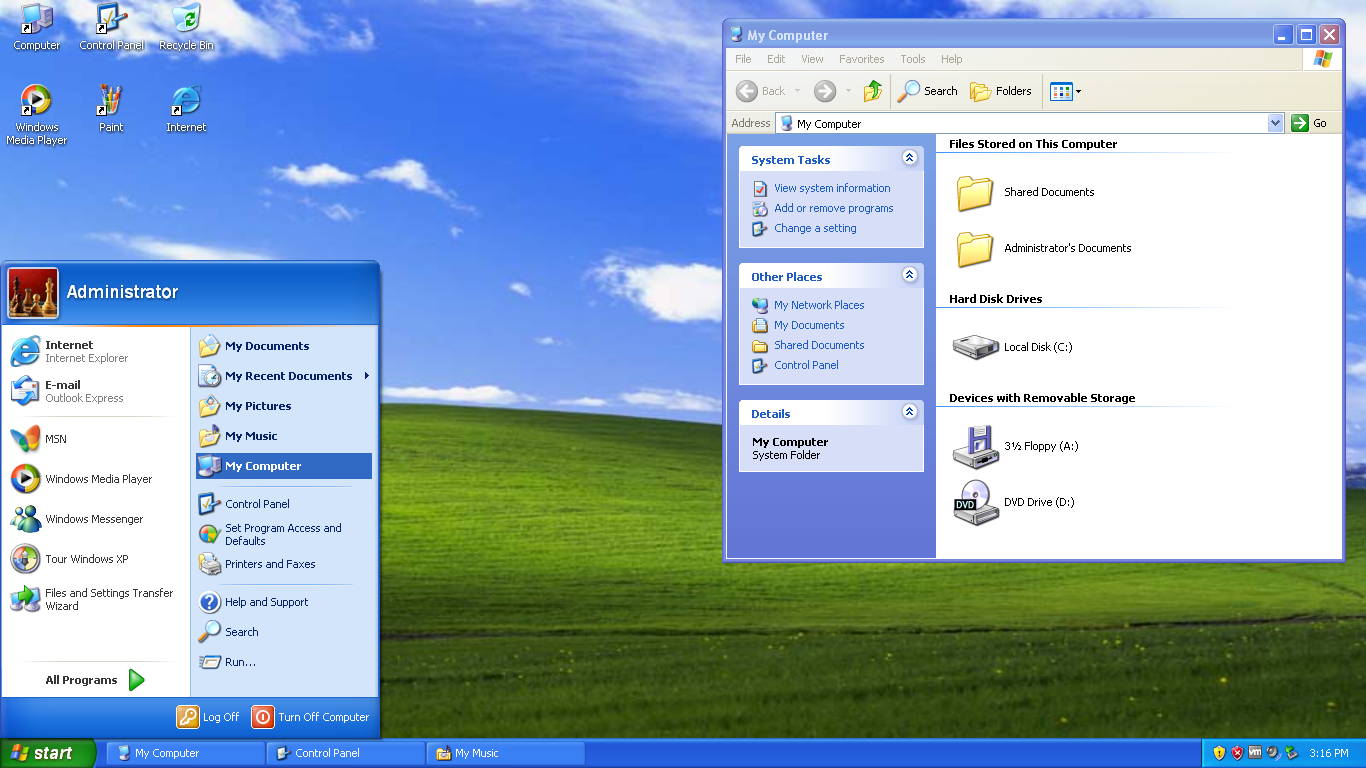Click the Search toolbar button
This screenshot has width=1366, height=768.
pos(928,91)
